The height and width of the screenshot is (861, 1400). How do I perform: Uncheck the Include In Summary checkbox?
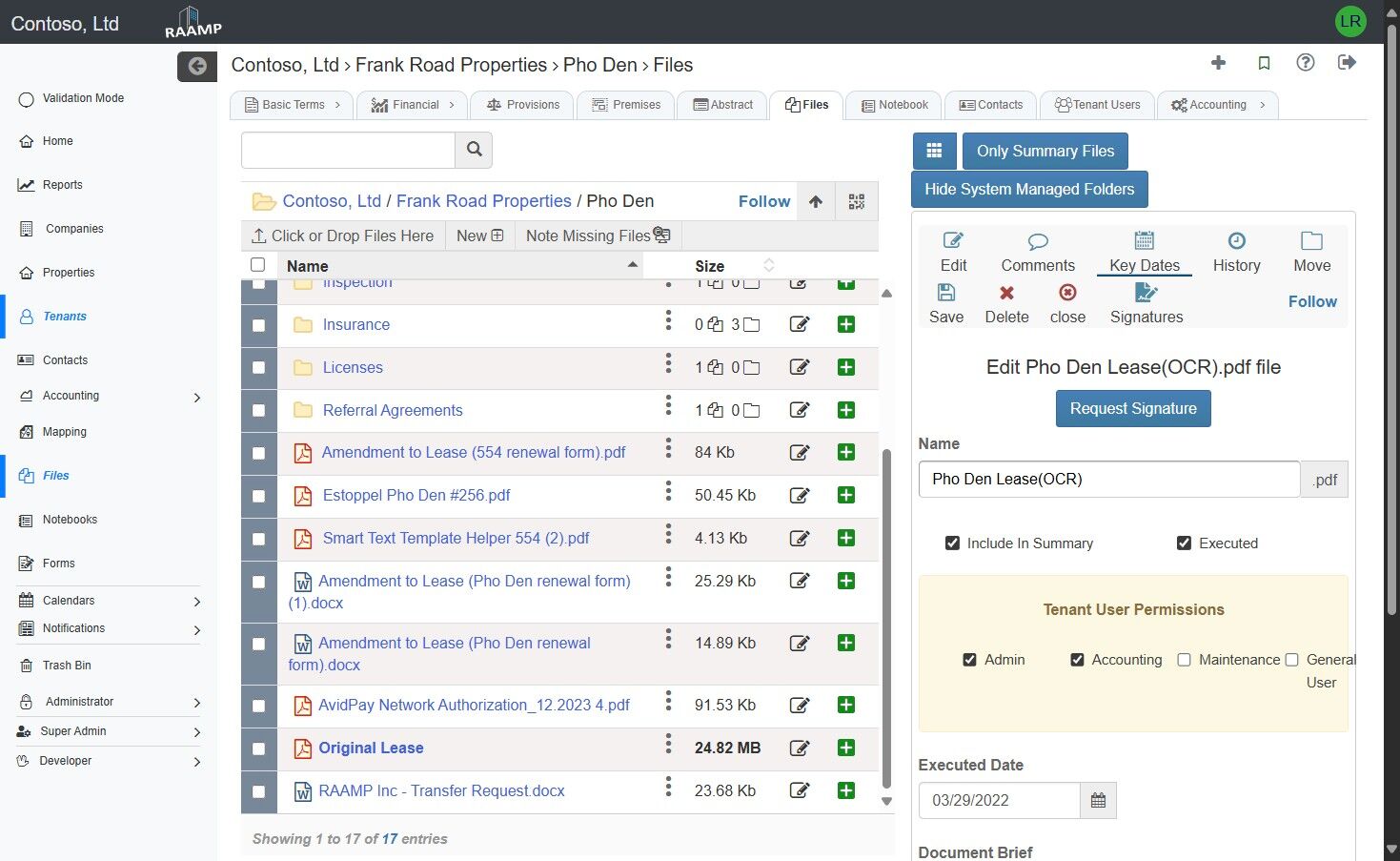(952, 543)
